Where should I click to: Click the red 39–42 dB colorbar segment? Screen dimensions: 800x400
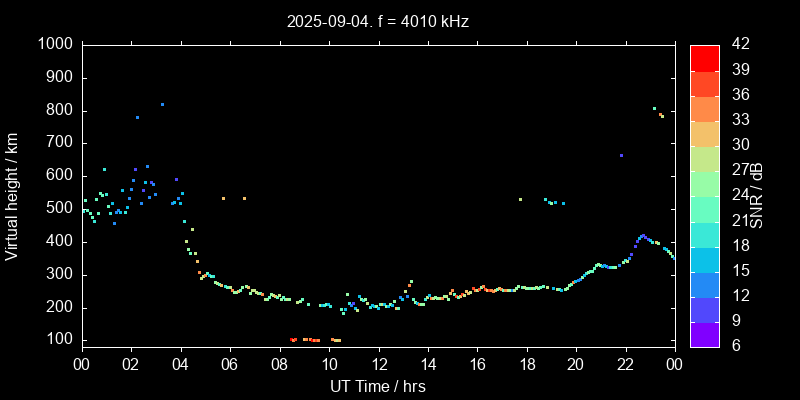pos(704,58)
